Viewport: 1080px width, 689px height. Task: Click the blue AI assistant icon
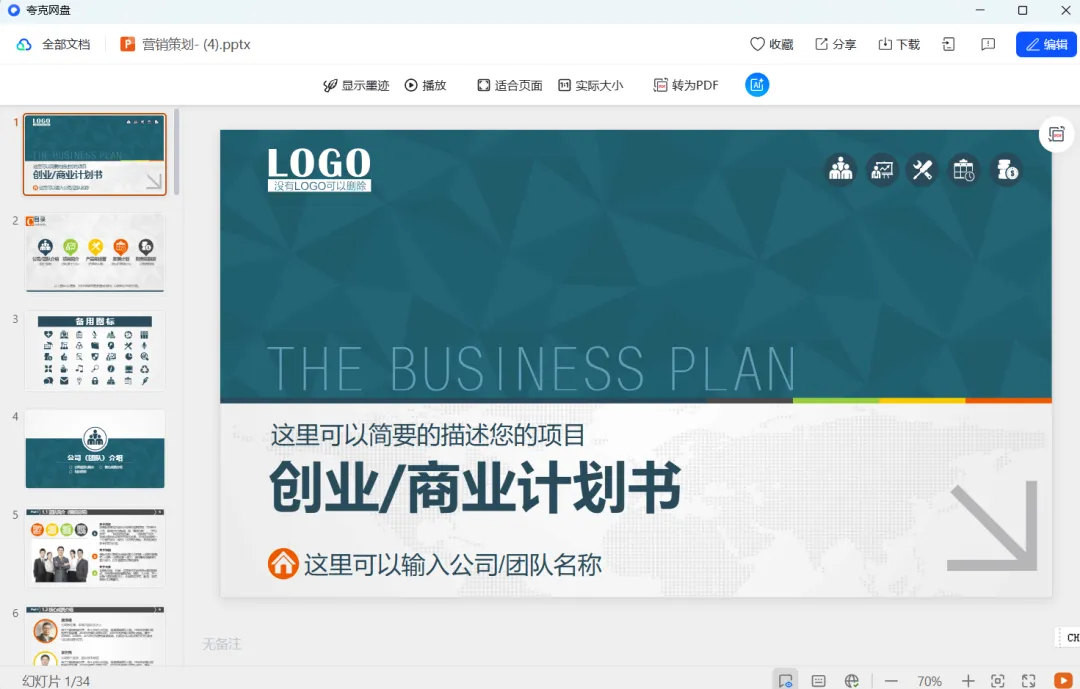click(756, 85)
